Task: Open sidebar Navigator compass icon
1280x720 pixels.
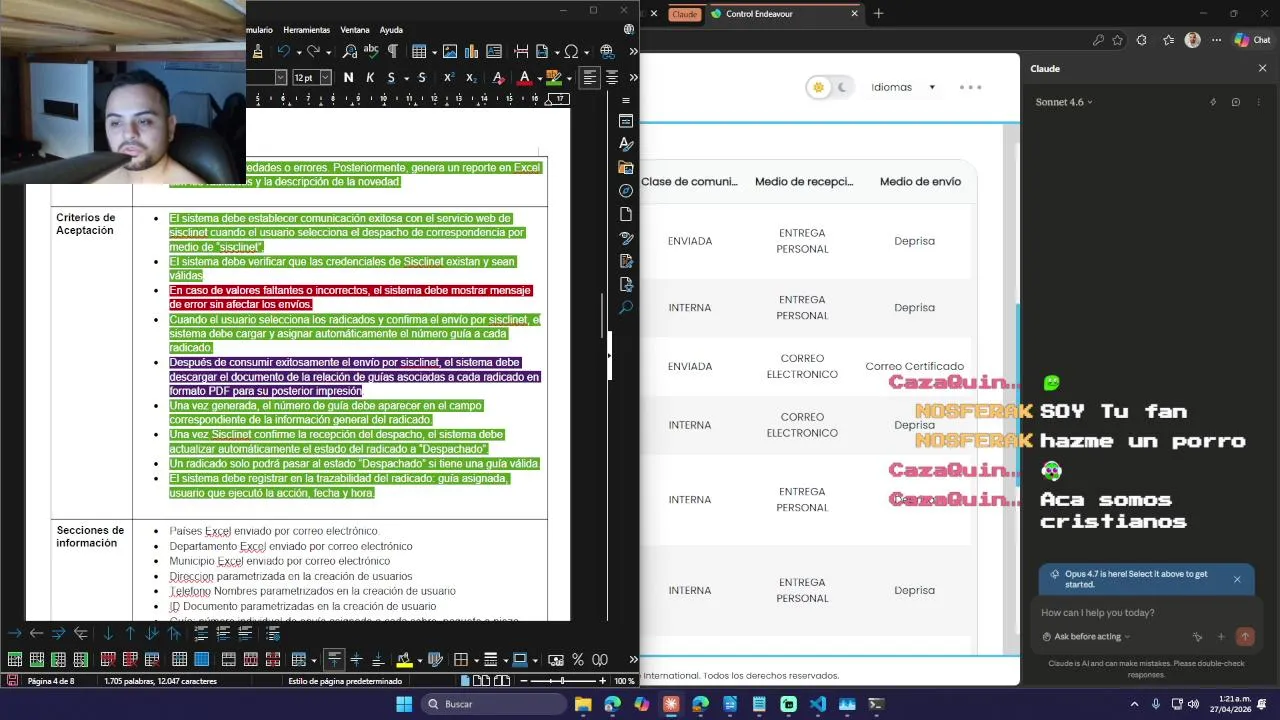Action: click(x=626, y=190)
